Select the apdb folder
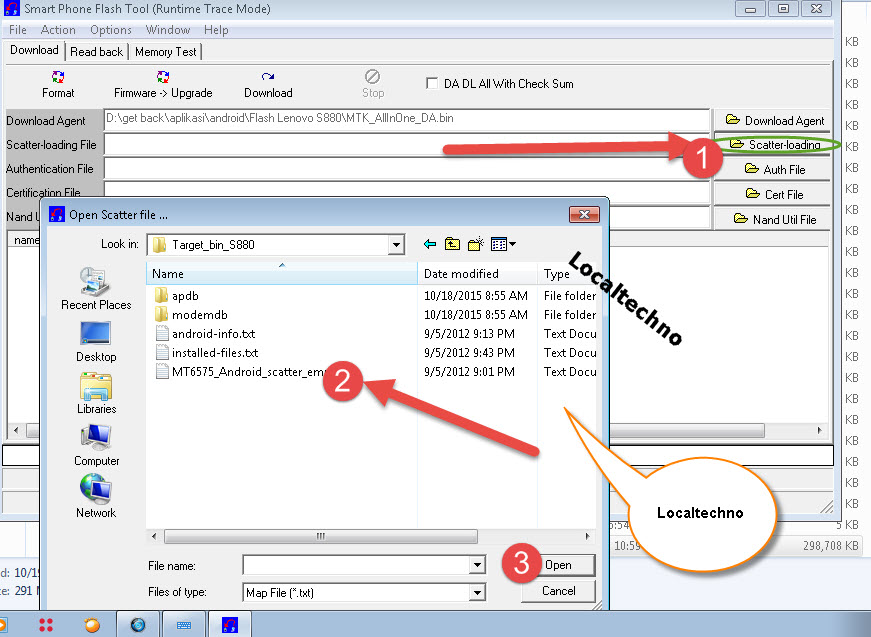The height and width of the screenshot is (637, 871). coord(185,296)
